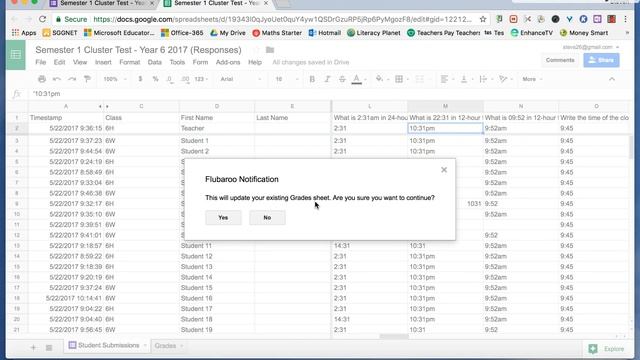The image size is (640, 360).
Task: Click the spreadsheet title text
Action: tap(138, 50)
